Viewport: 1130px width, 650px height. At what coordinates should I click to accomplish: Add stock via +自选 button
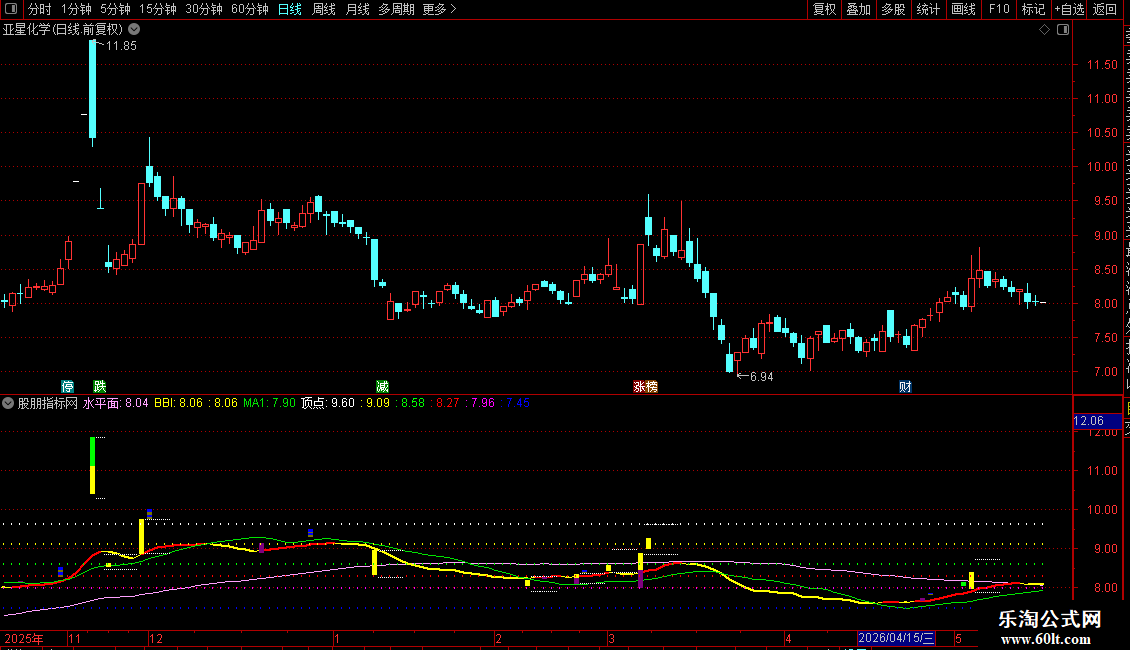click(1069, 9)
